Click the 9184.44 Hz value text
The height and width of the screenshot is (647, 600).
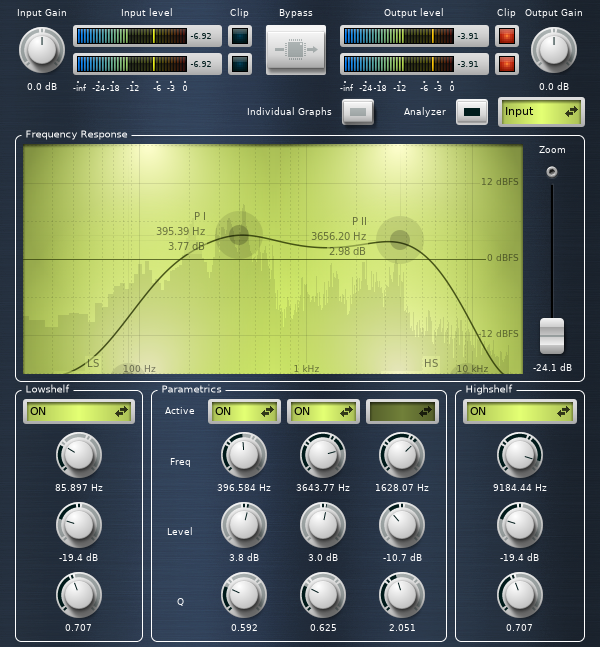pos(520,488)
